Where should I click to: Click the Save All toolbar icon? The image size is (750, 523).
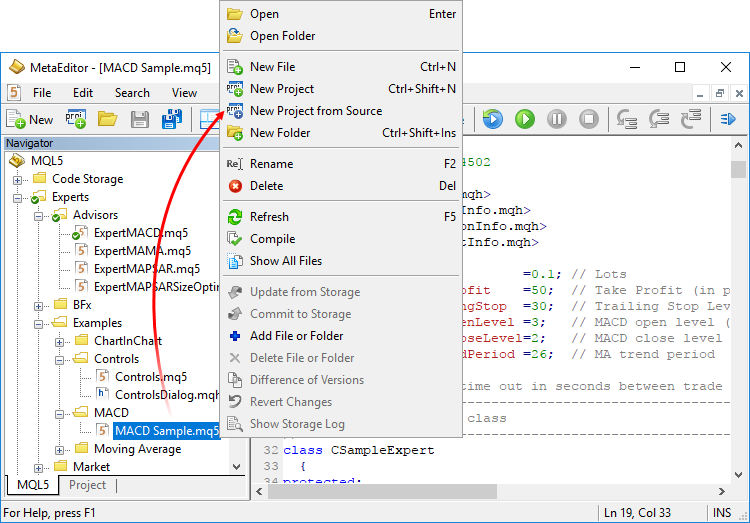pyautogui.click(x=171, y=119)
